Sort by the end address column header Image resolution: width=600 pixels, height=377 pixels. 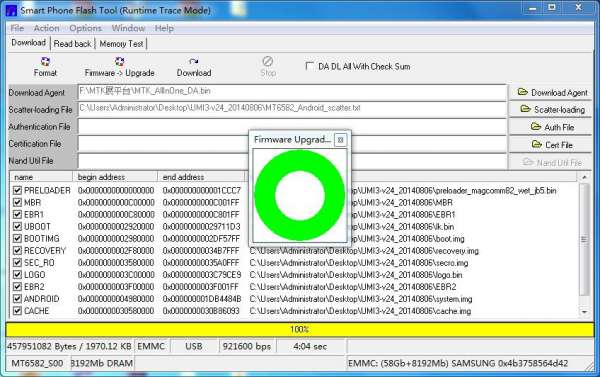tap(201, 177)
